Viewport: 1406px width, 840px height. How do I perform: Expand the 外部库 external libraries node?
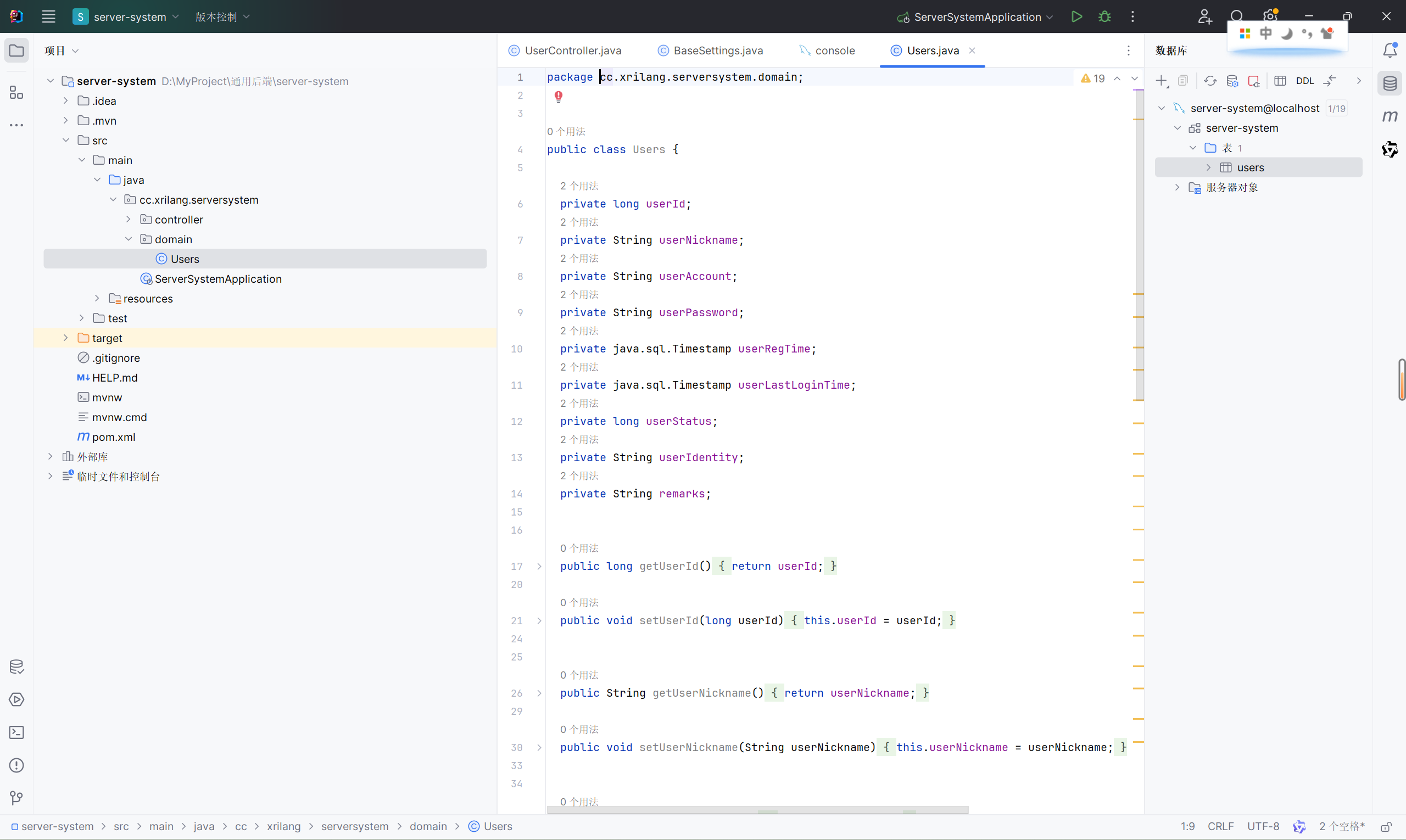pyautogui.click(x=50, y=456)
